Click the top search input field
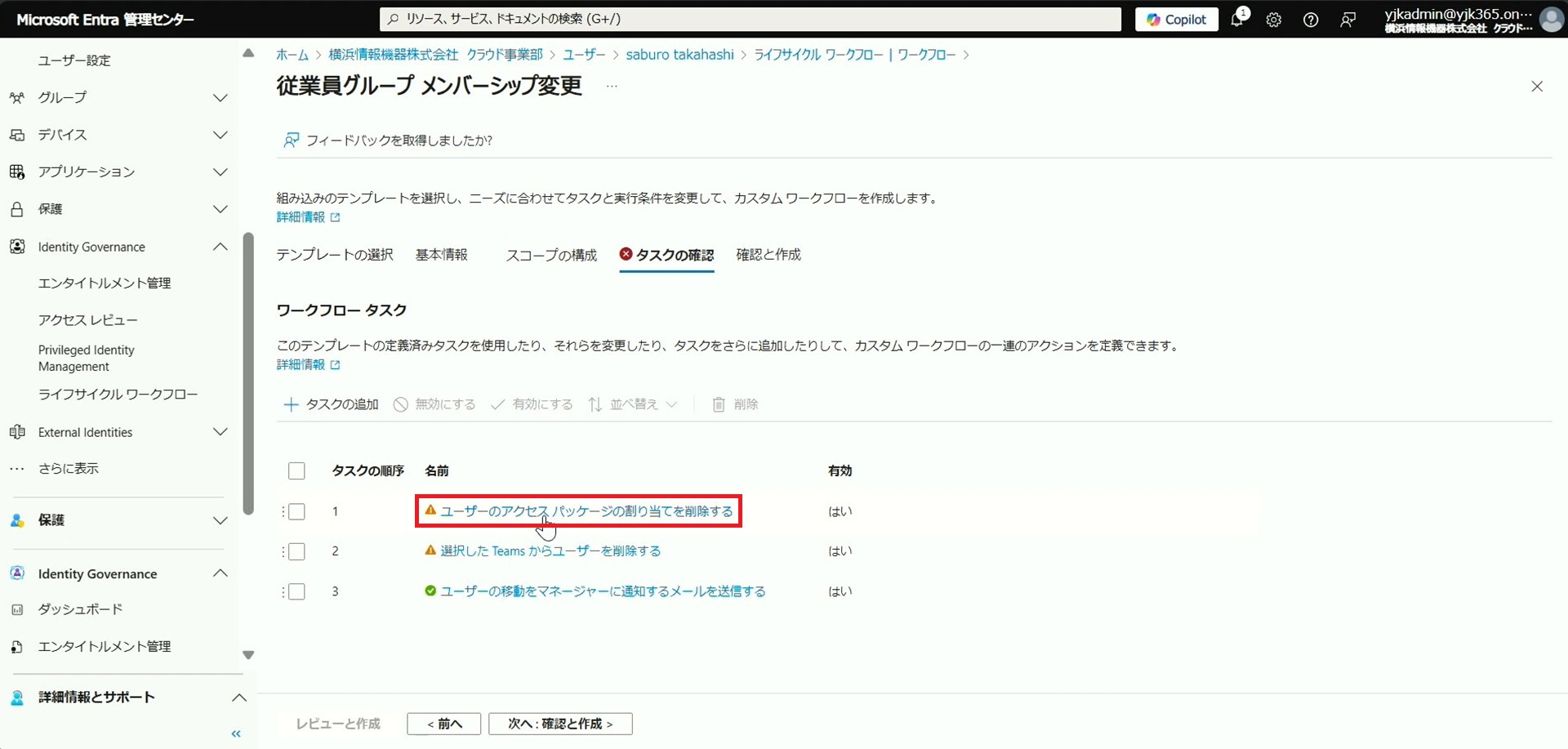The height and width of the screenshot is (749, 1568). coord(750,19)
